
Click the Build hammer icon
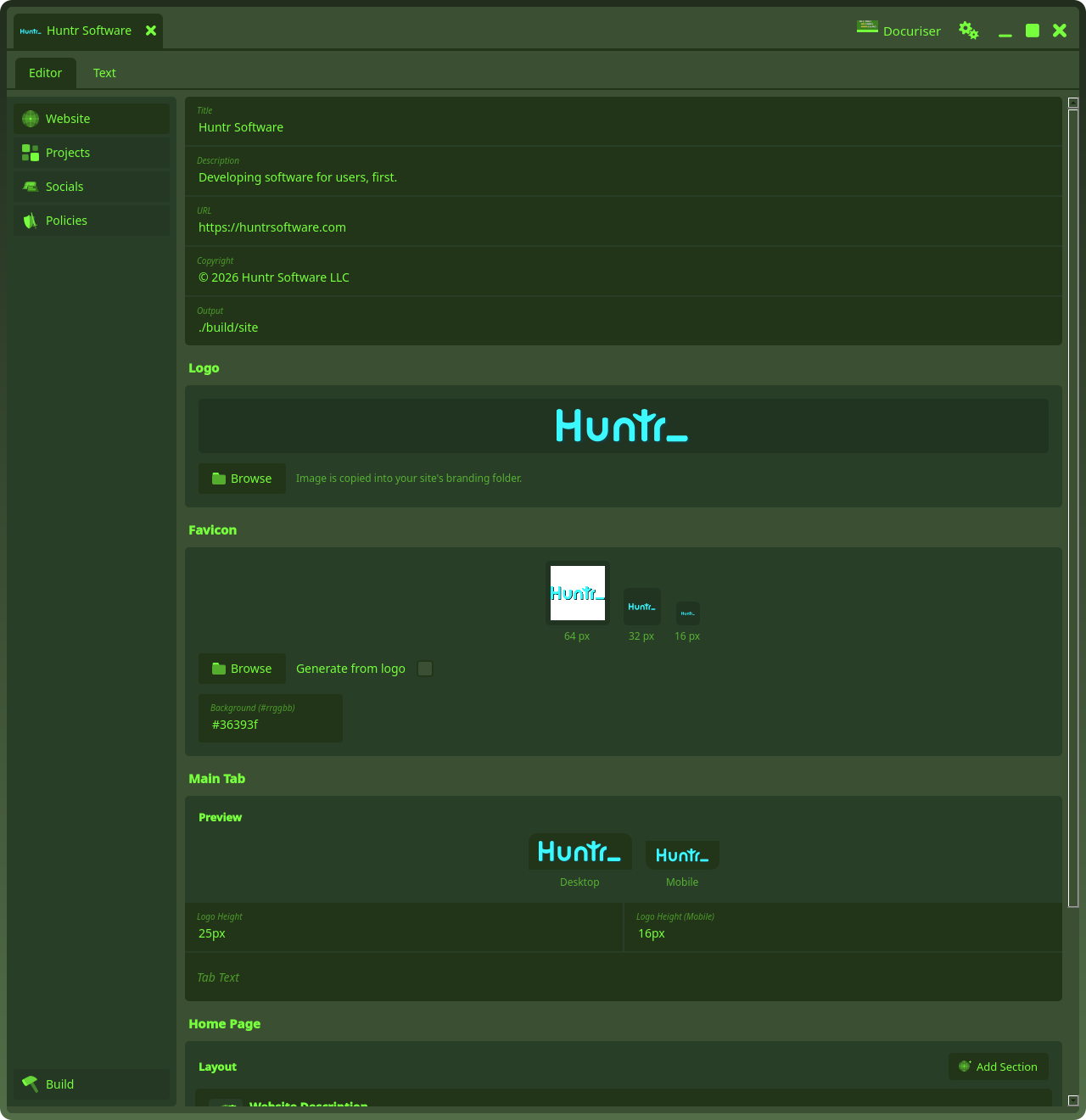pos(31,1084)
